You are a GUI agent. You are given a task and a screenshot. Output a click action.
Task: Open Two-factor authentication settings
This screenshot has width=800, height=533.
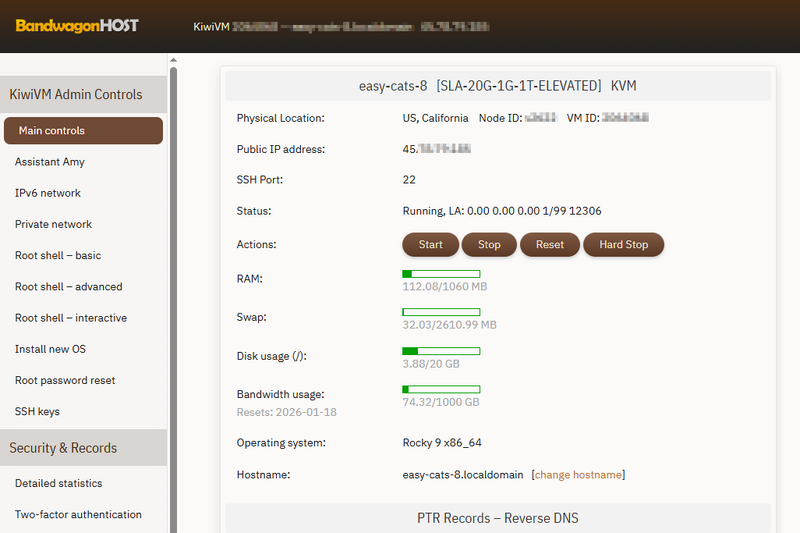(78, 514)
